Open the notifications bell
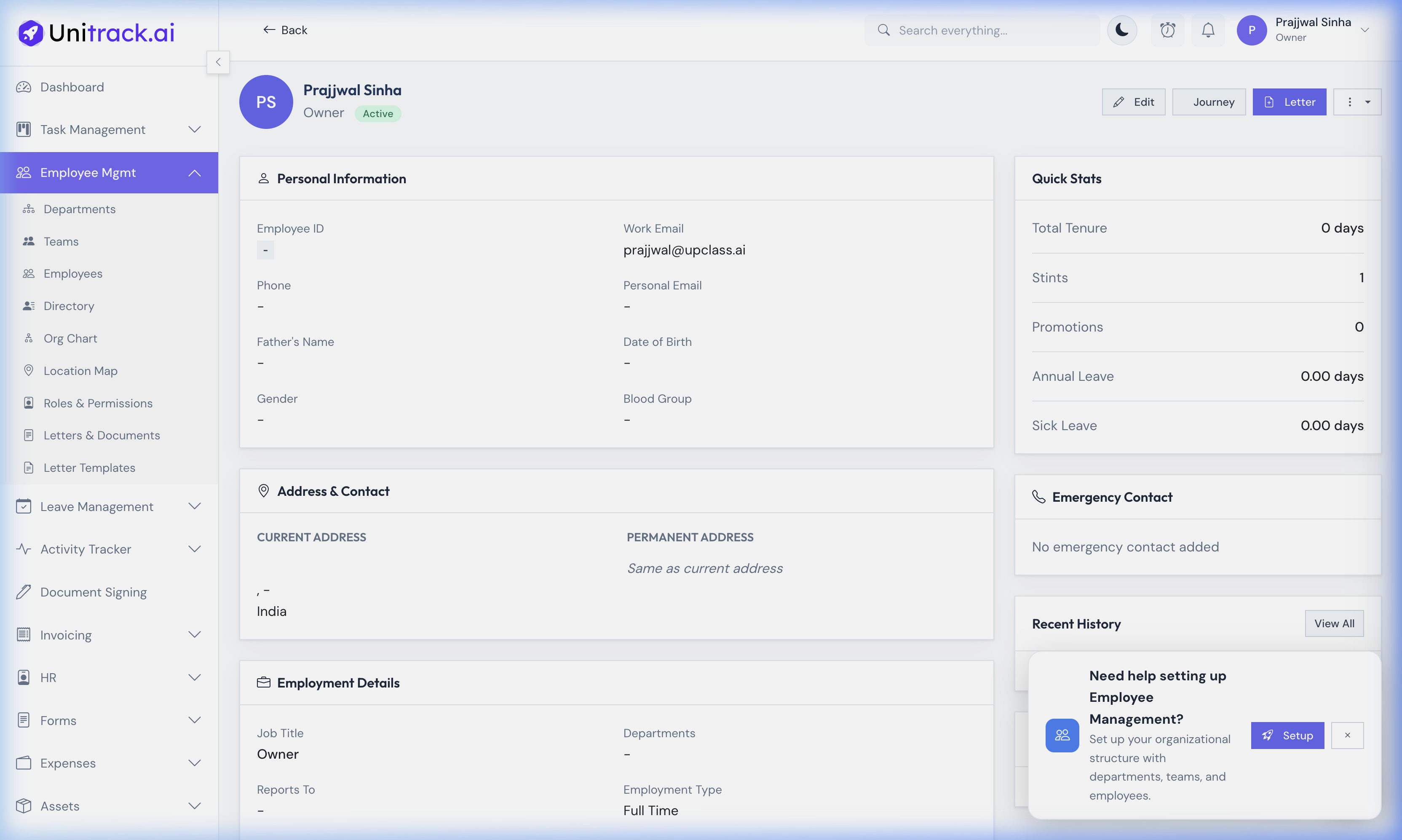The image size is (1402, 840). click(x=1208, y=30)
